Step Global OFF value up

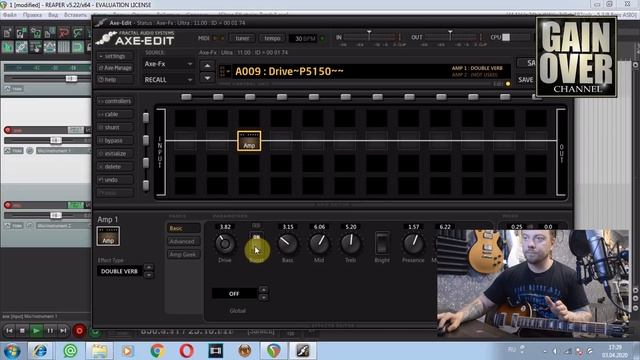[x=264, y=289]
